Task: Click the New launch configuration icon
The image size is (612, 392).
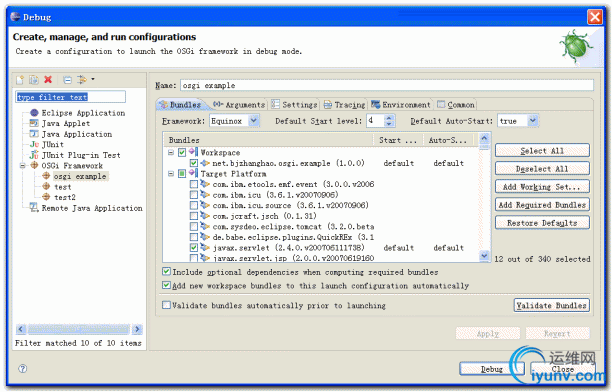Action: pos(20,80)
